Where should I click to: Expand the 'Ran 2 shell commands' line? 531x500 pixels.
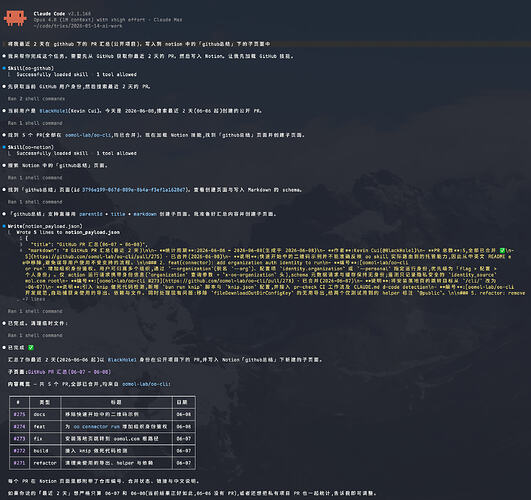36,99
